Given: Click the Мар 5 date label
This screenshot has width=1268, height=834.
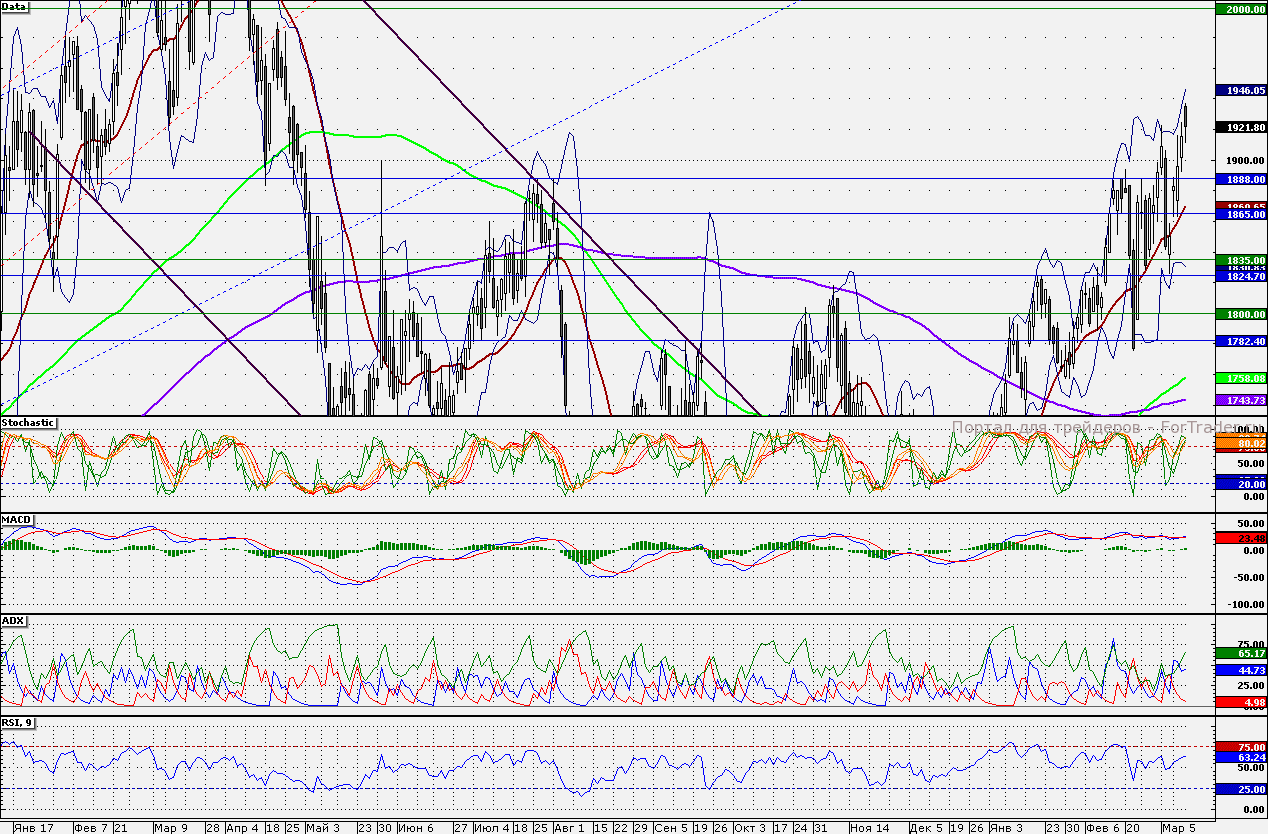Looking at the screenshot, I should pos(1177,828).
